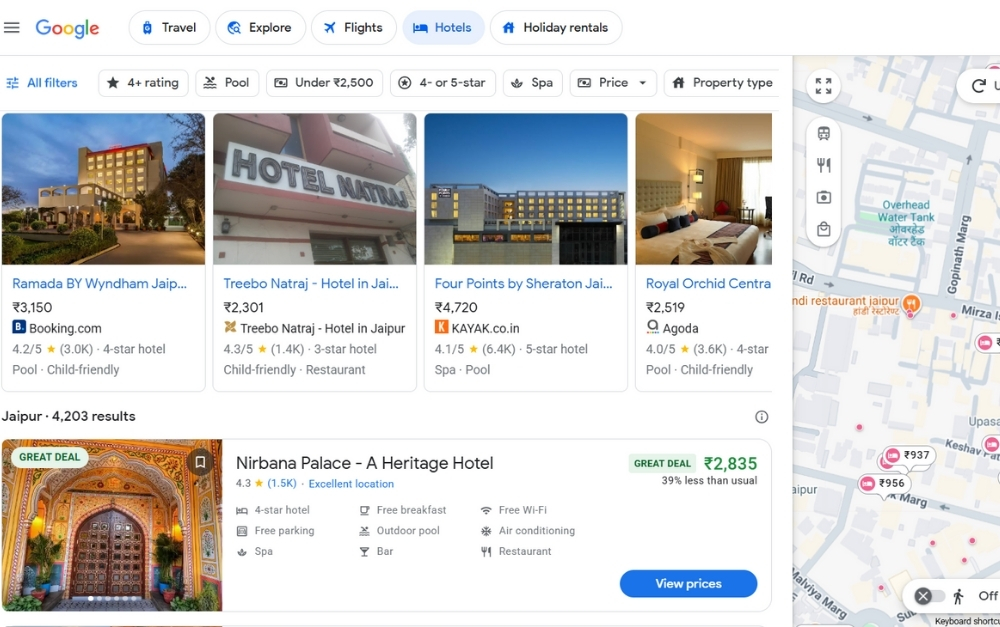Open the Property type dropdown
This screenshot has width=1000, height=627.
tap(721, 82)
